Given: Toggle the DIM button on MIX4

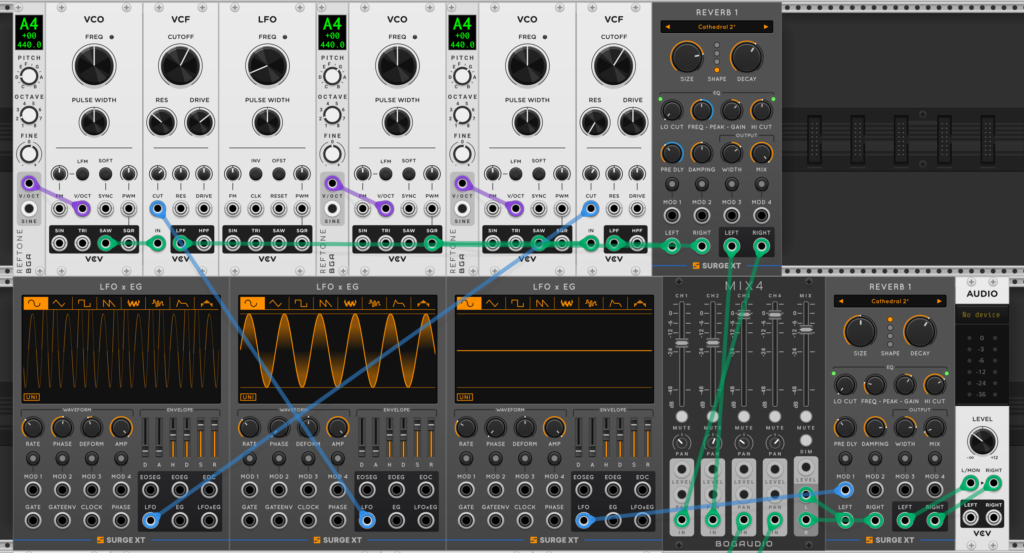Looking at the screenshot, I should tap(806, 440).
